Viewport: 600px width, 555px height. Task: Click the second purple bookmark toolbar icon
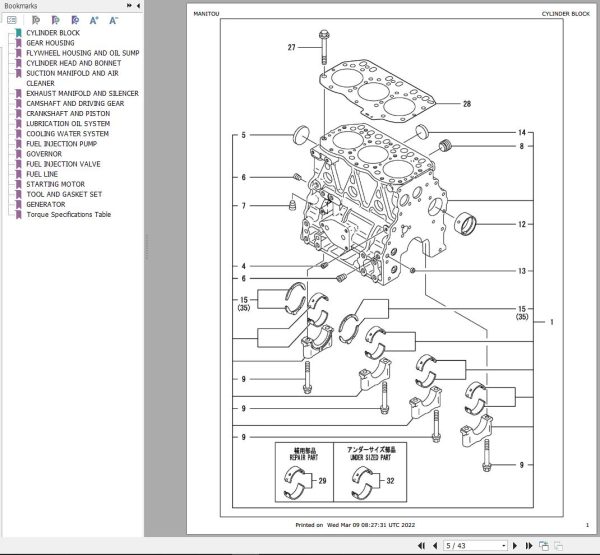(x=55, y=20)
